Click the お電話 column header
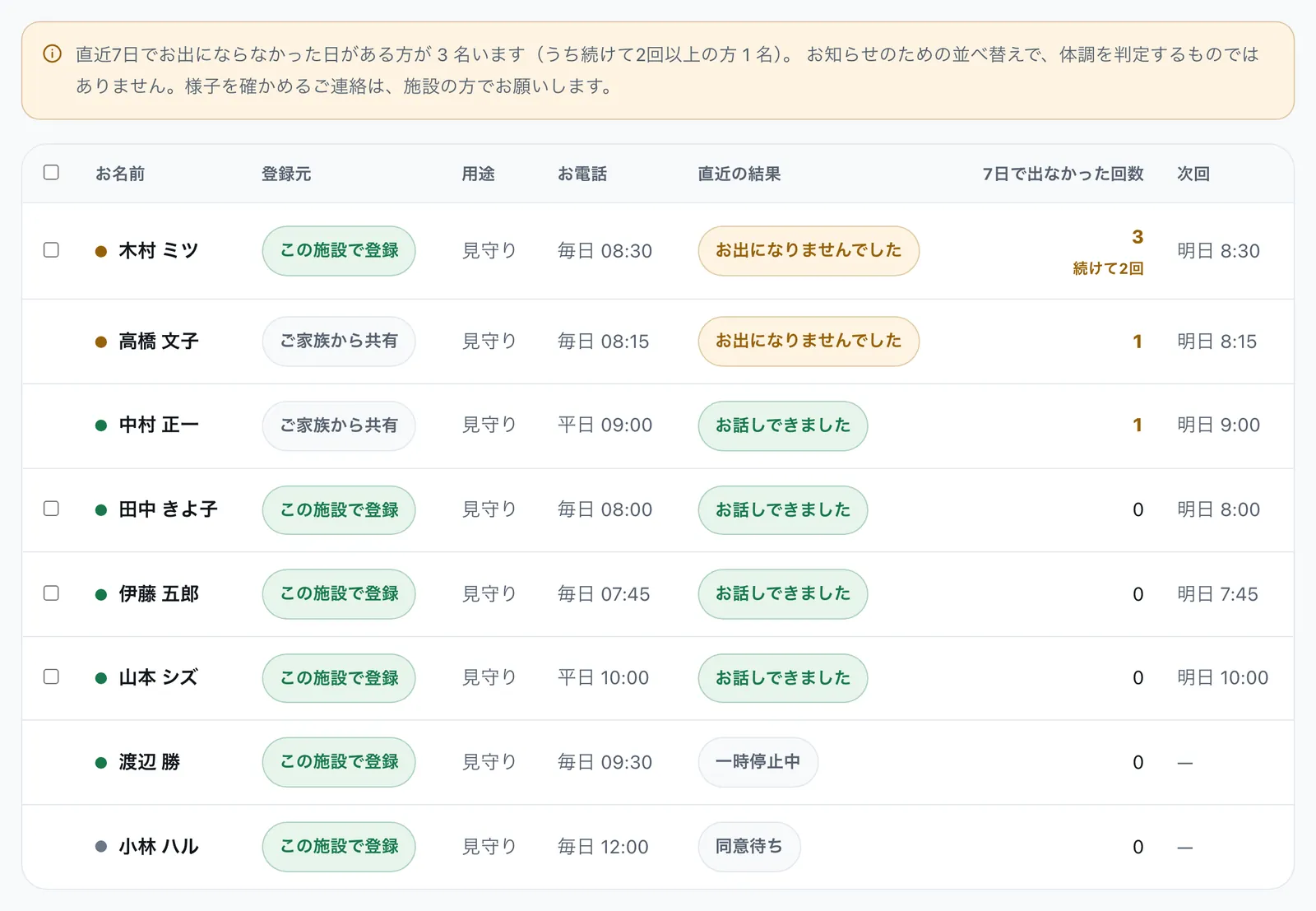The height and width of the screenshot is (911, 1316). click(x=582, y=174)
